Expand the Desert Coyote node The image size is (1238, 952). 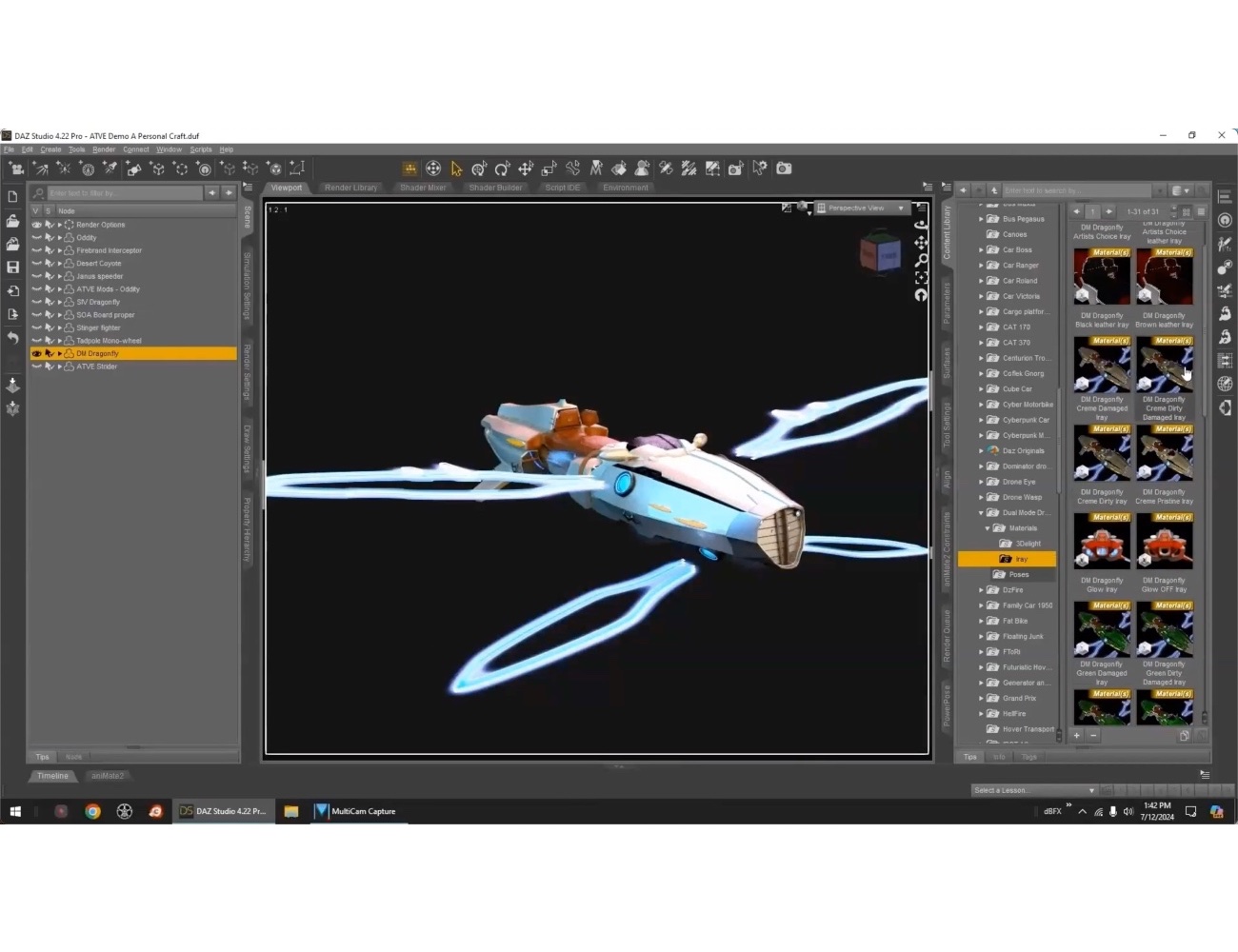[x=60, y=264]
